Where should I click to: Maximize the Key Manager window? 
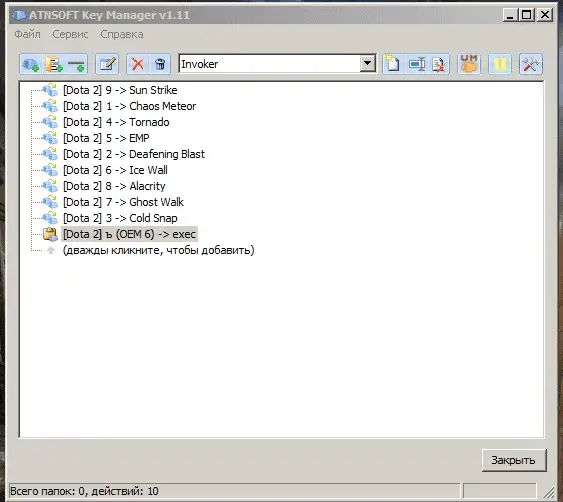pyautogui.click(x=527, y=15)
